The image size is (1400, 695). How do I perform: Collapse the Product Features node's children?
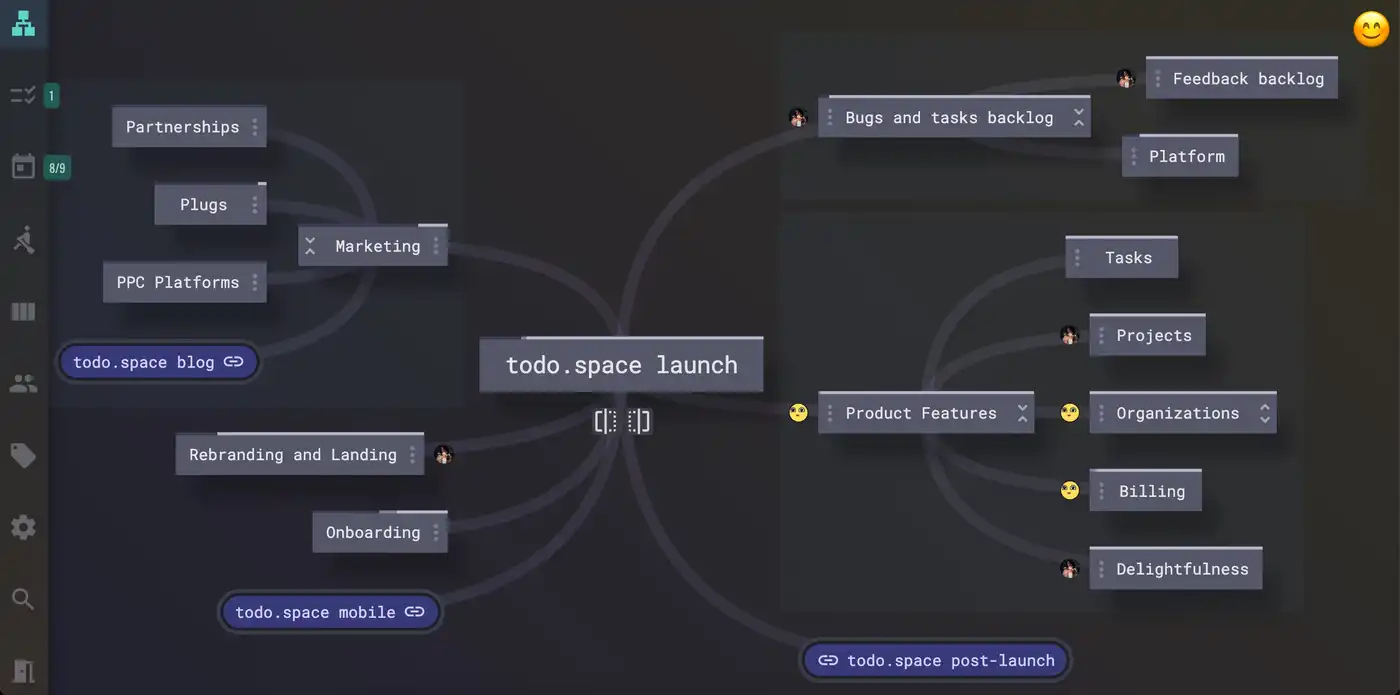[x=1022, y=412]
